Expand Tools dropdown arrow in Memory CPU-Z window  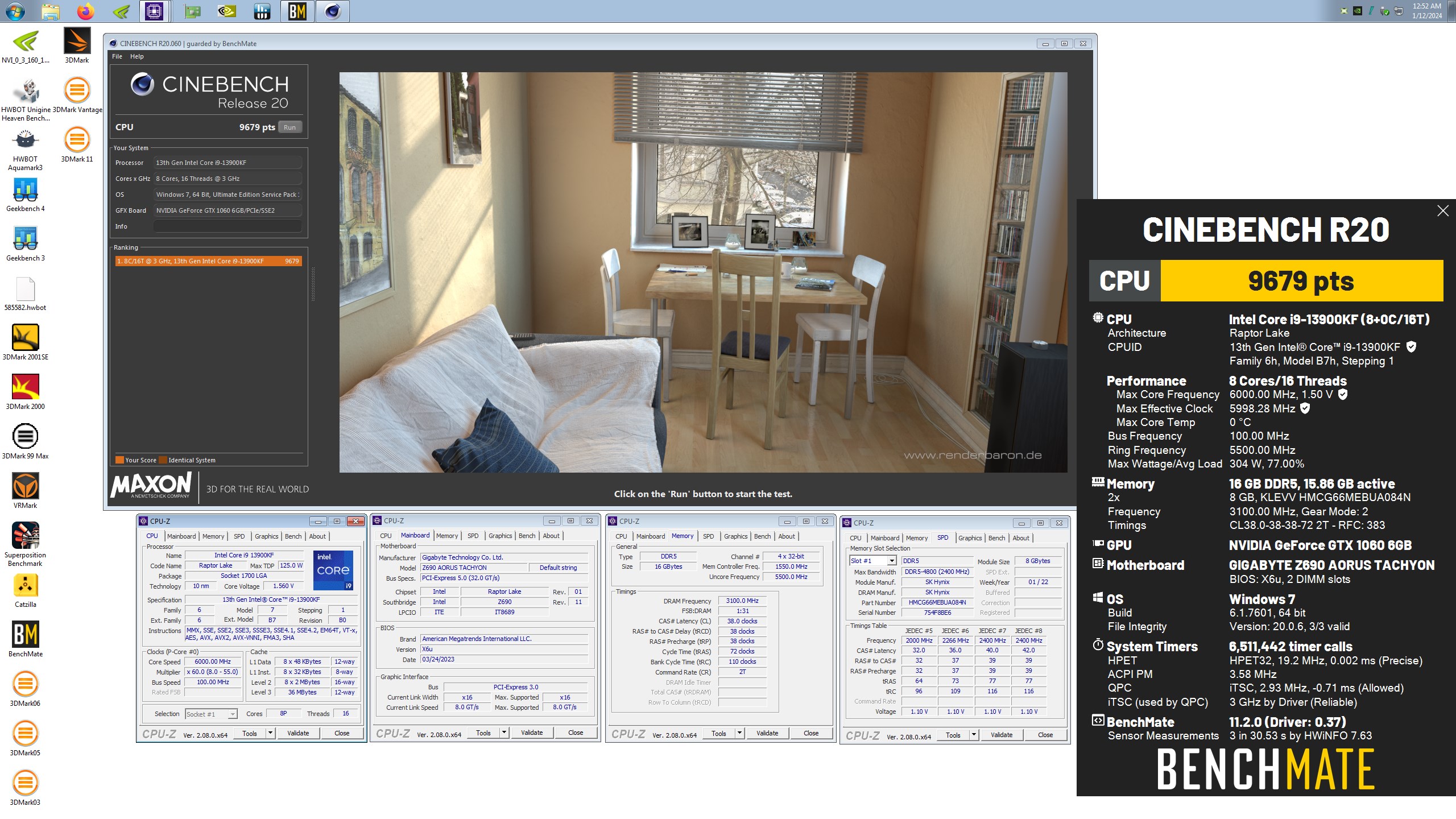740,733
